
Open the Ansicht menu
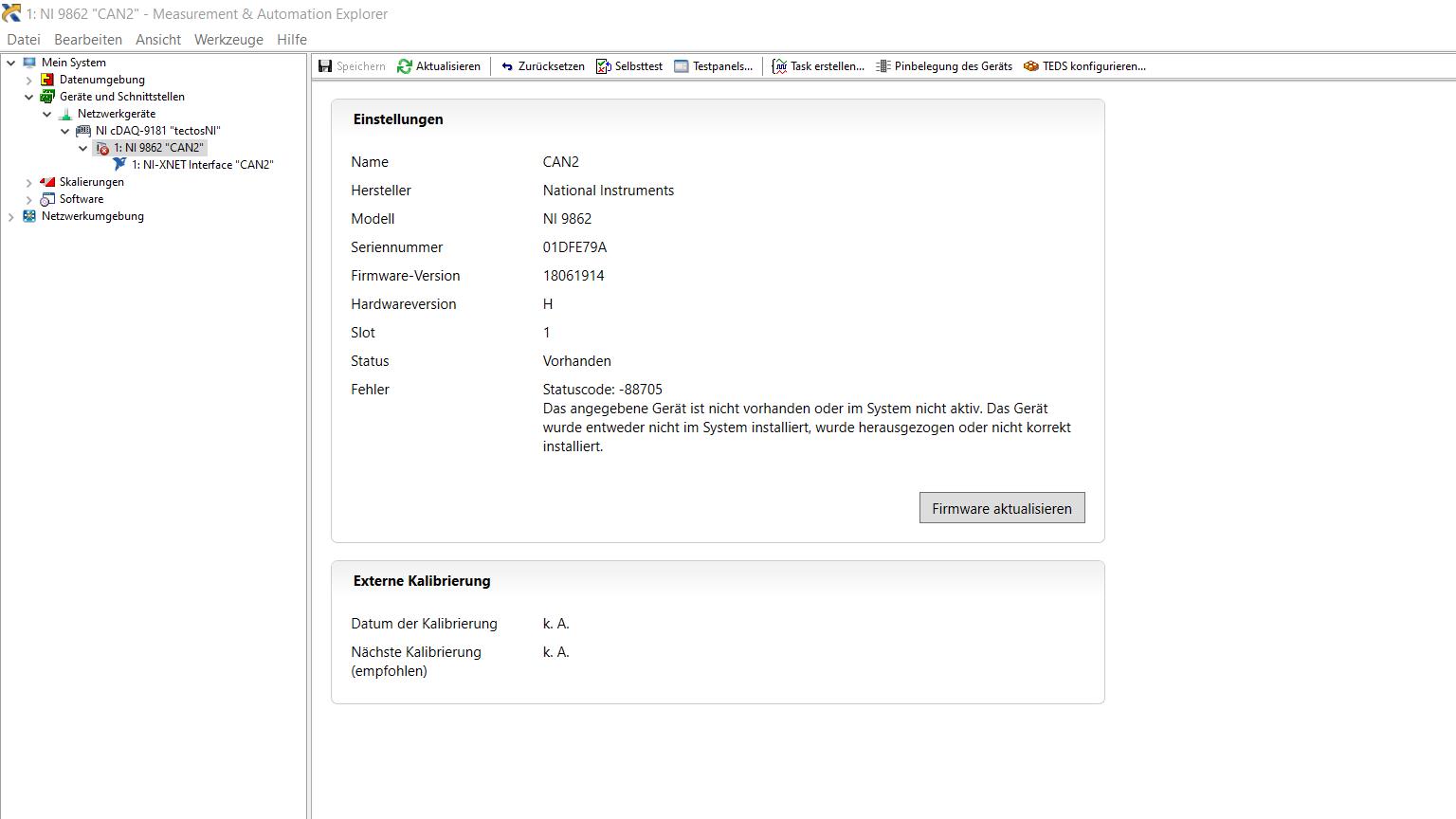(158, 40)
